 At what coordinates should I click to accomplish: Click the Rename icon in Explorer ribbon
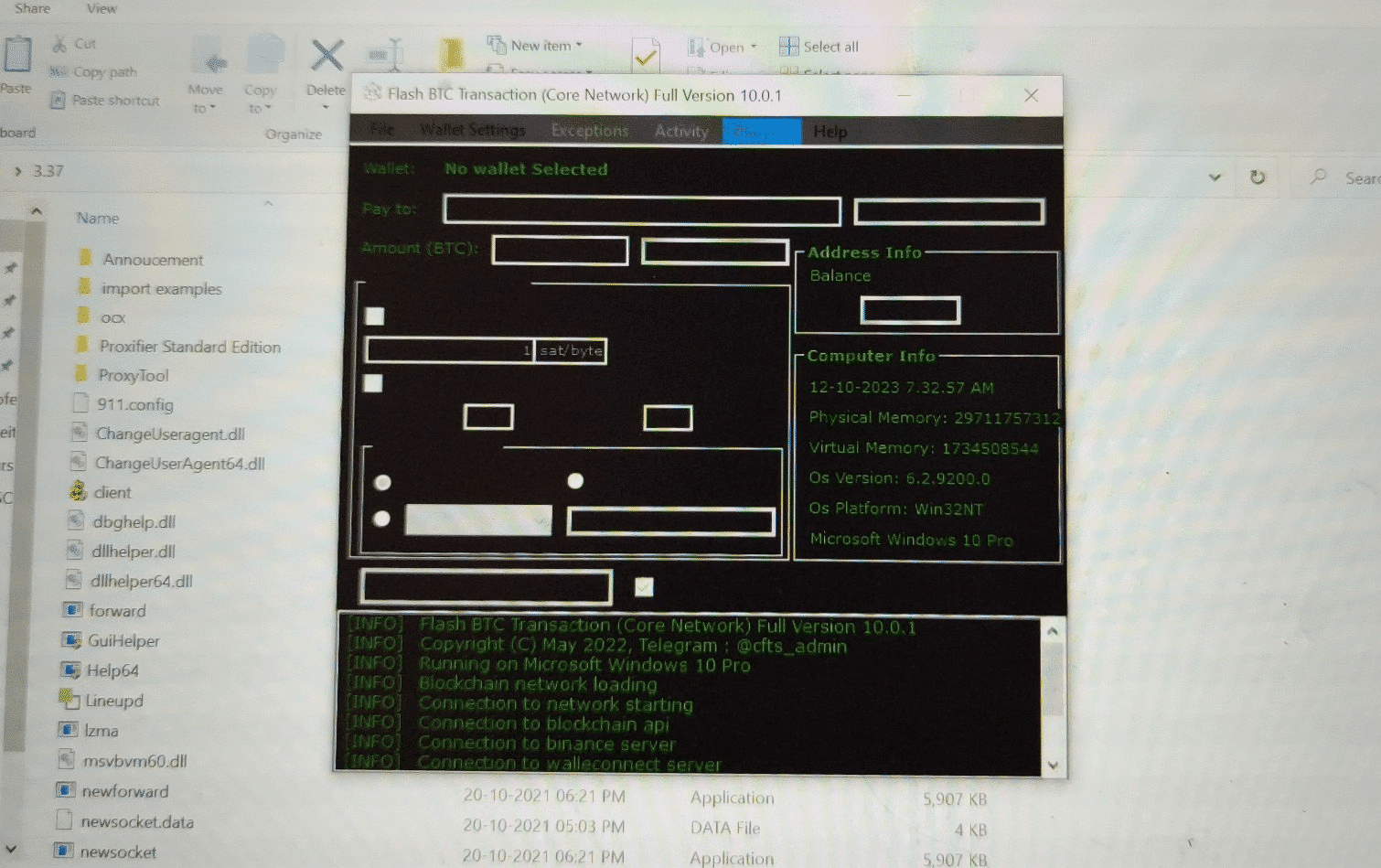(x=385, y=55)
